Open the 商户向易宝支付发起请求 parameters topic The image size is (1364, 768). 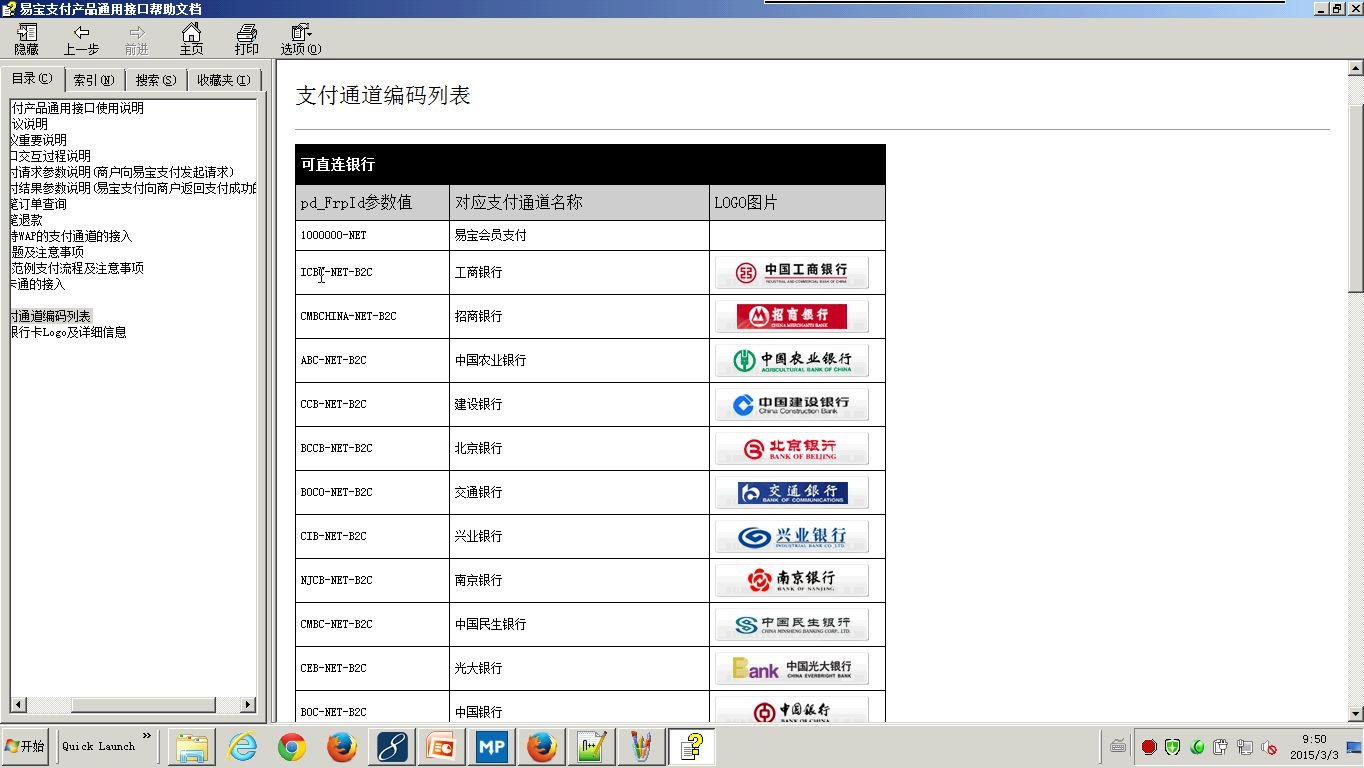tap(123, 172)
